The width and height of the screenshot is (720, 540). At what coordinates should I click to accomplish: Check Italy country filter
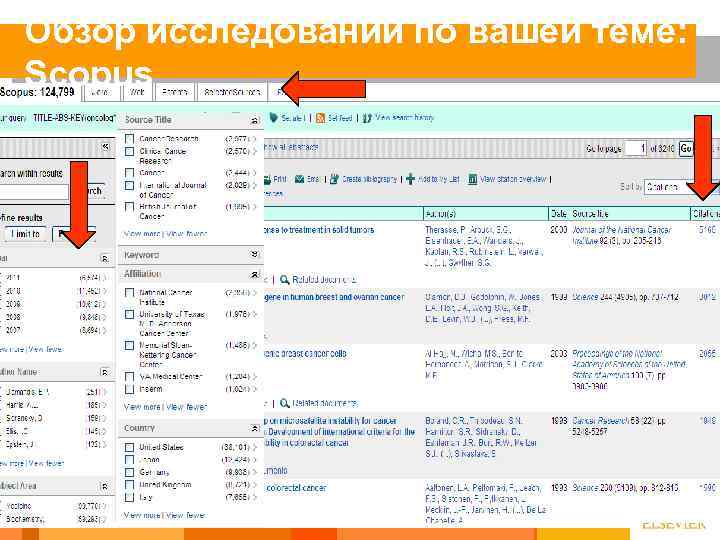point(129,497)
